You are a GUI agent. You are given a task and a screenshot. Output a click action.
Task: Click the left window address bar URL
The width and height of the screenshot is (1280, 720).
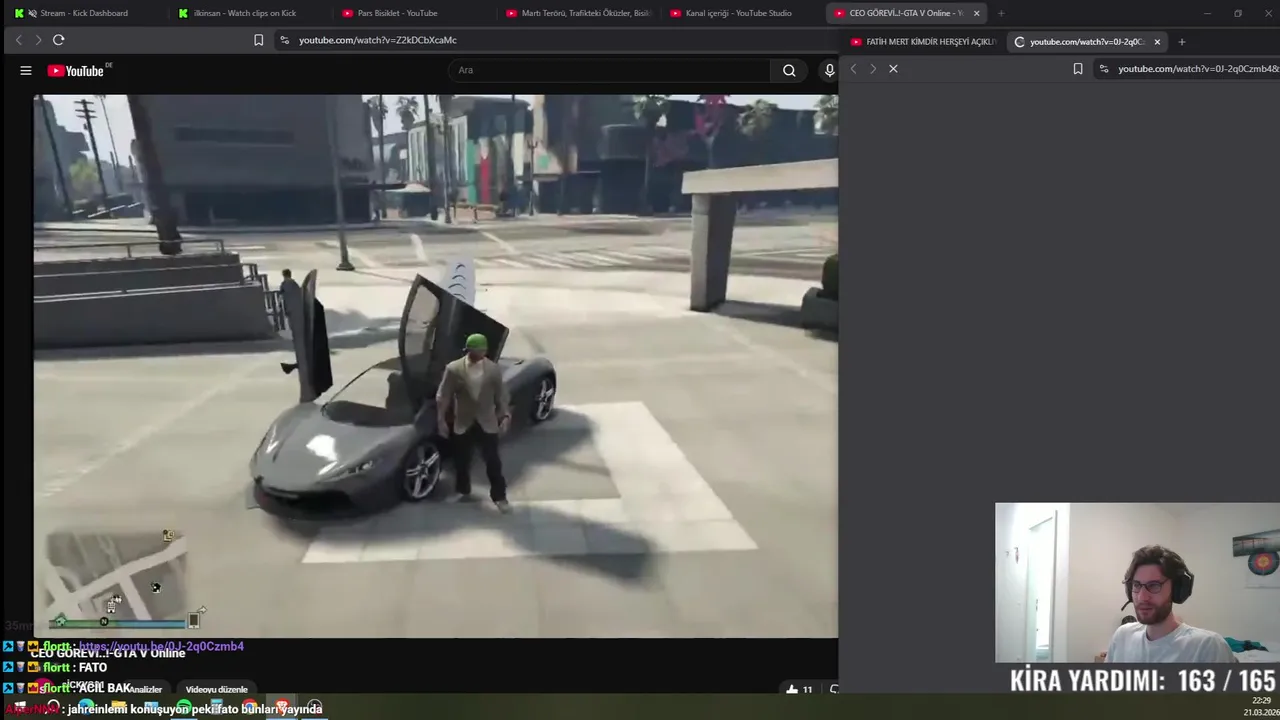point(377,40)
